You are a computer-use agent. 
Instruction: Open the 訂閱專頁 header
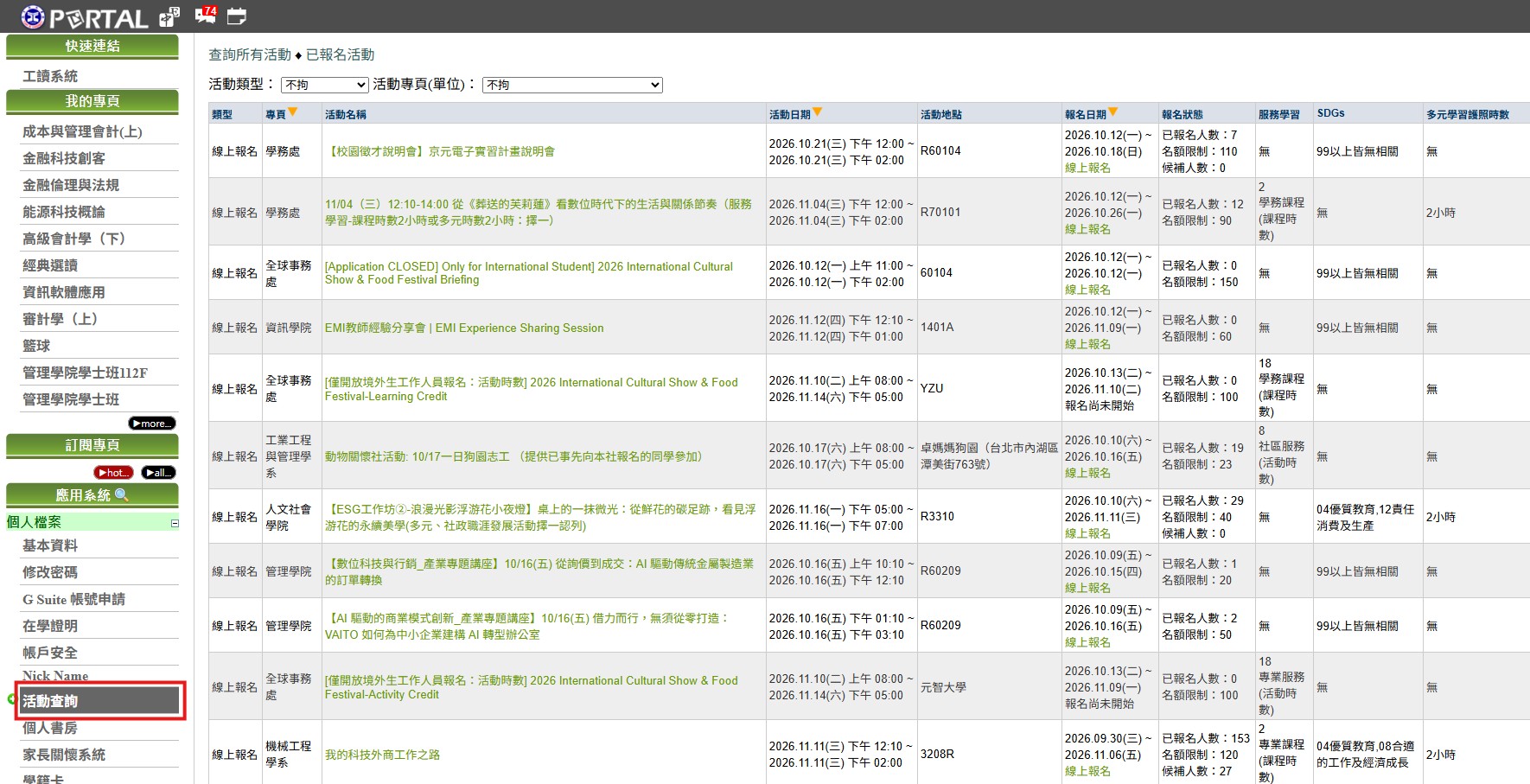[92, 445]
